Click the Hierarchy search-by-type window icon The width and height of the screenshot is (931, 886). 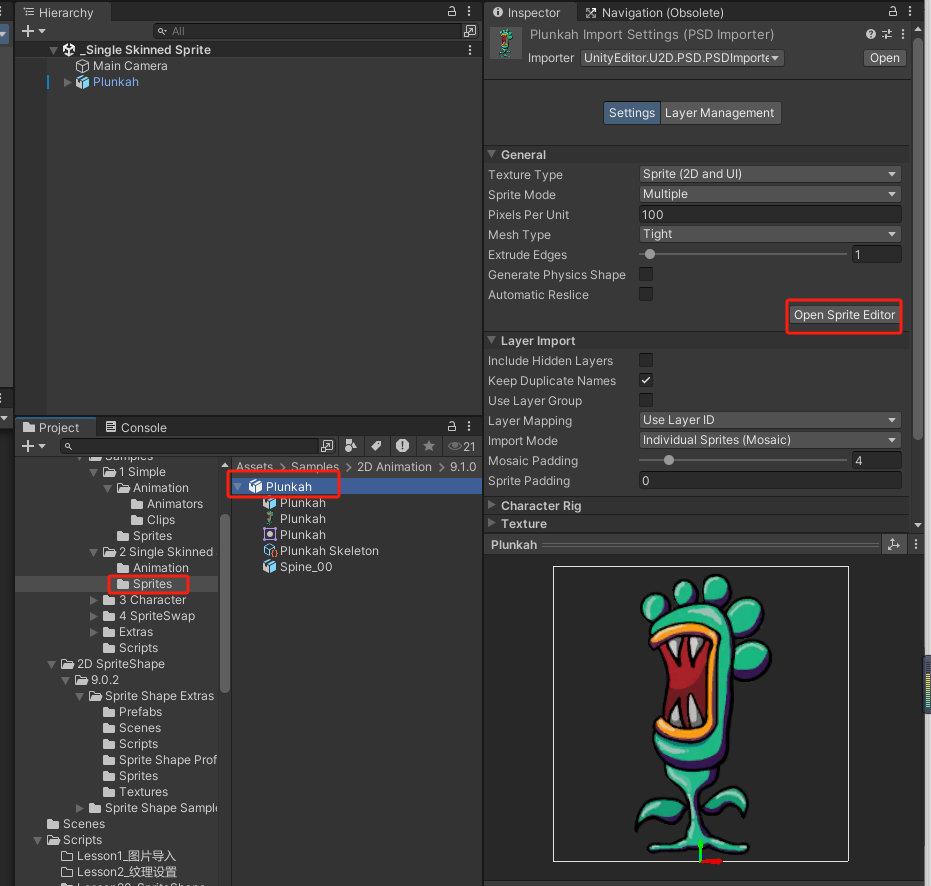[470, 31]
